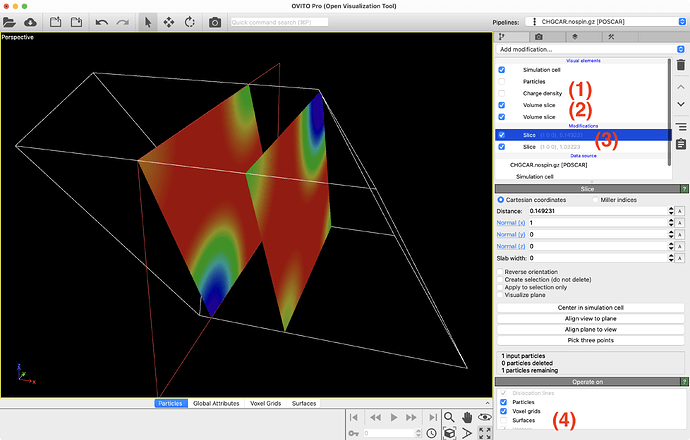Enable Create selection (do not delete)

tap(500, 279)
